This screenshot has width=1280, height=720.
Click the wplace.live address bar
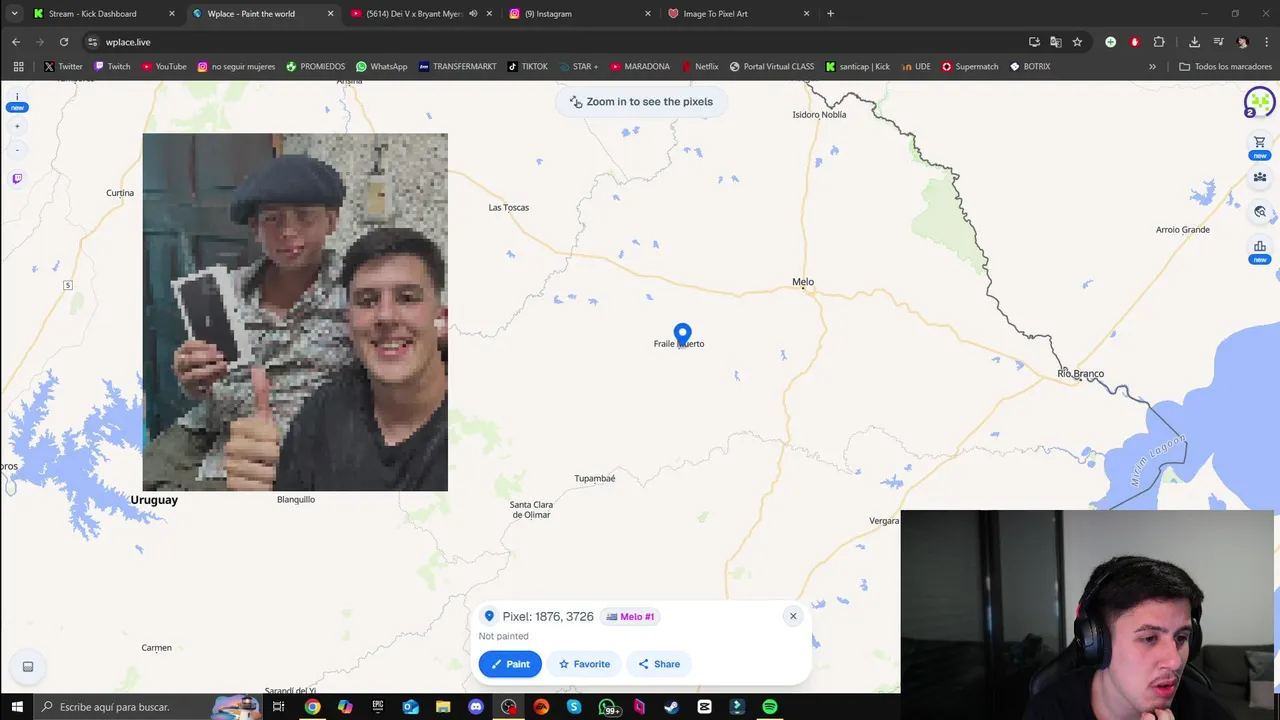tap(560, 42)
